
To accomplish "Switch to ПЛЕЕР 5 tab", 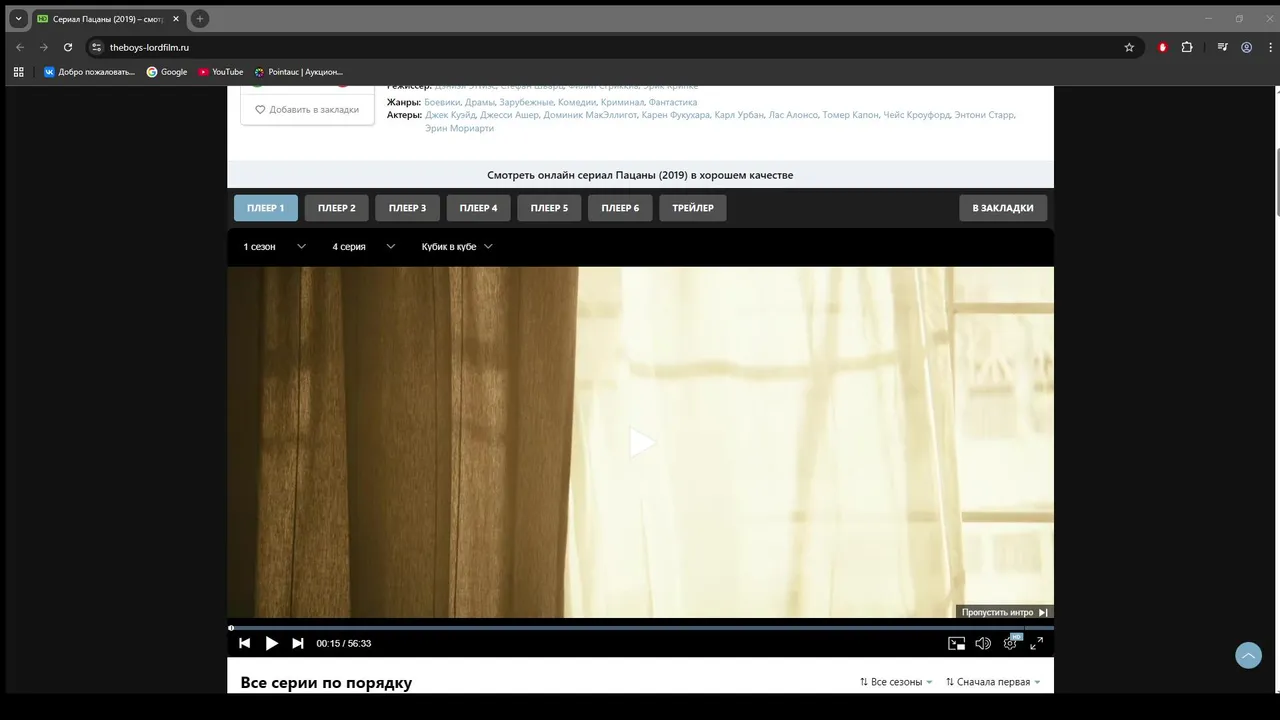I will [549, 208].
